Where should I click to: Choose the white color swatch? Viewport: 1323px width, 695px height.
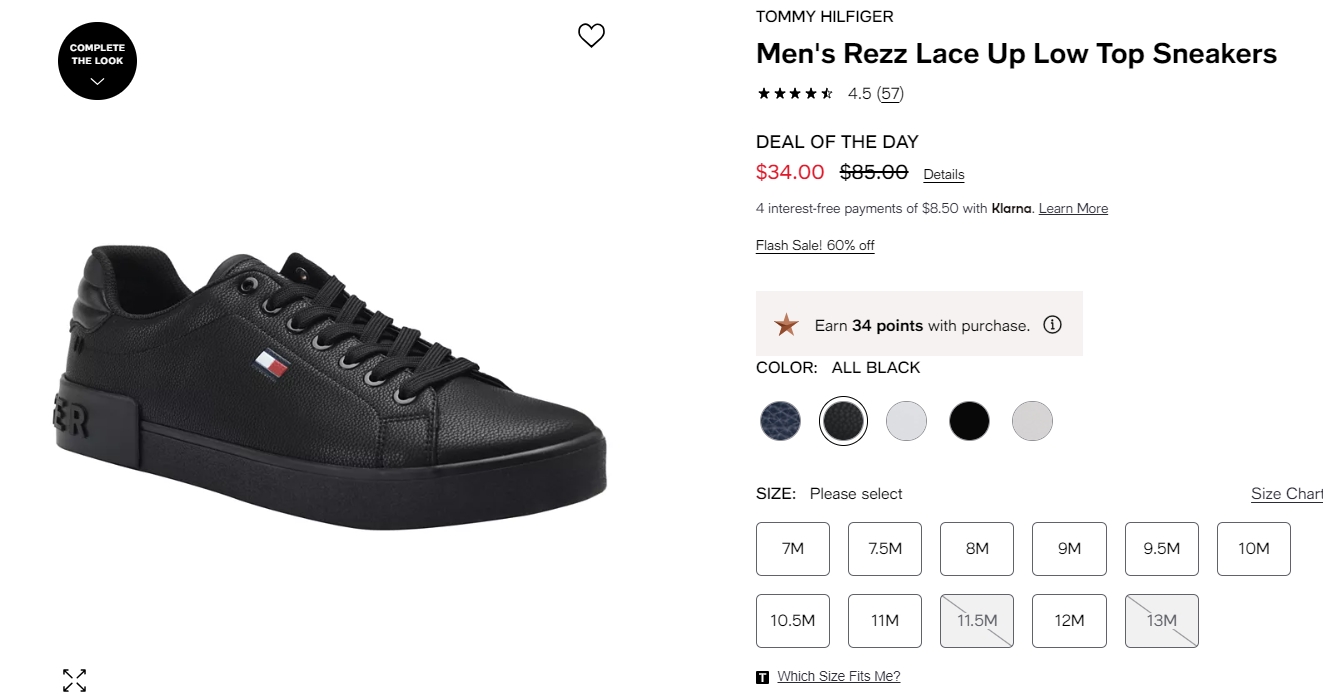(x=906, y=421)
